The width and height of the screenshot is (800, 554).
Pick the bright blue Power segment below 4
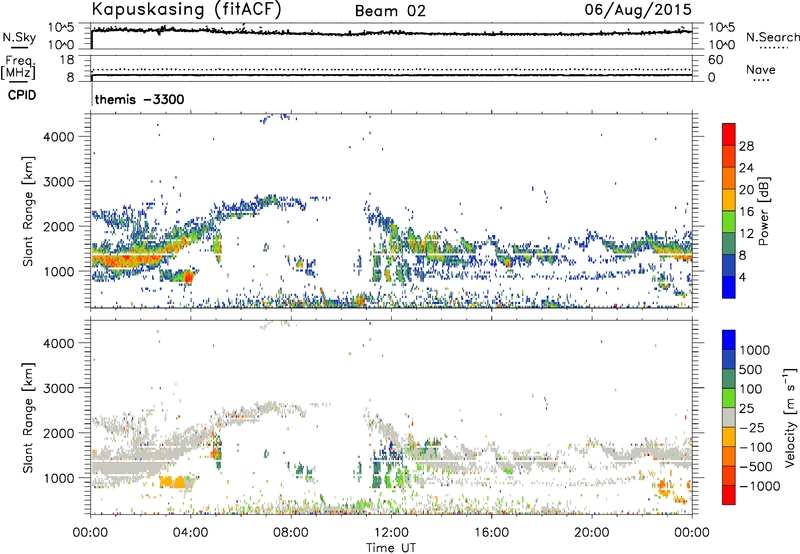point(729,287)
